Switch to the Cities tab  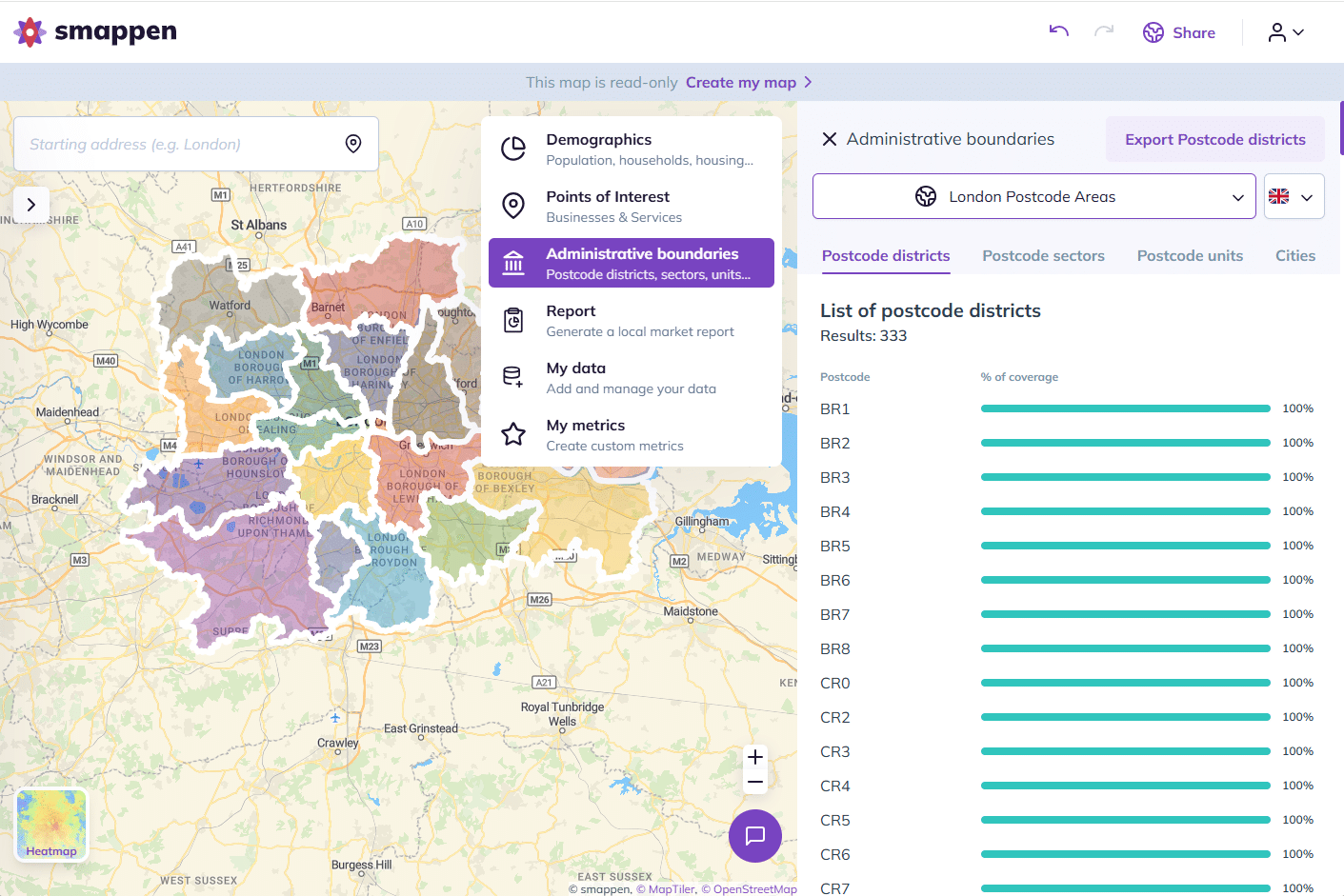pos(1294,255)
